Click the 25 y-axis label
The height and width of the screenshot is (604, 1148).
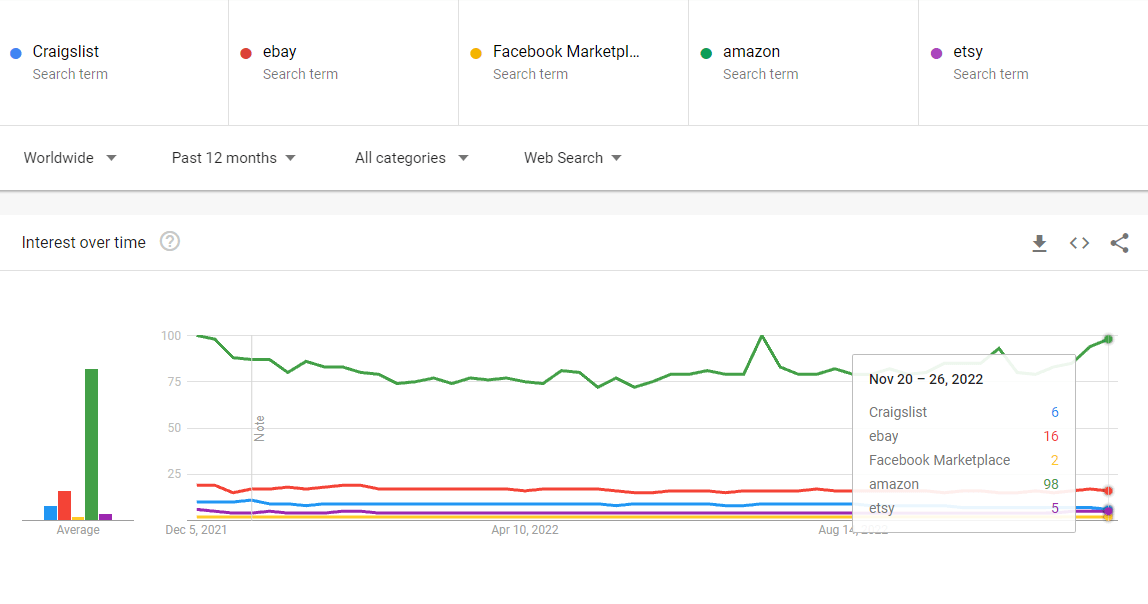click(x=174, y=474)
